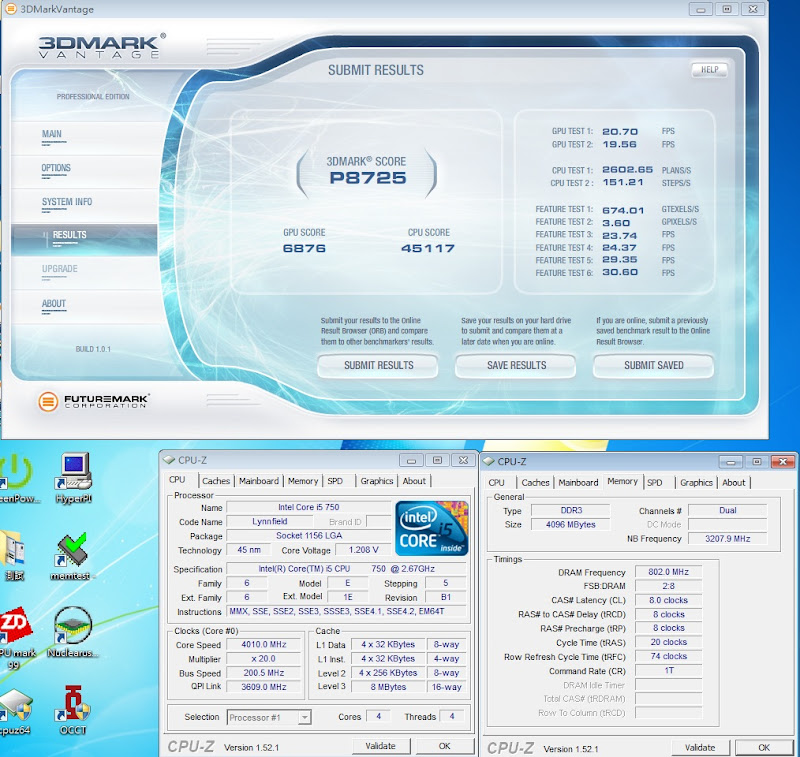Click the Intel Core i5 logo badge
800x757 pixels.
tap(432, 528)
